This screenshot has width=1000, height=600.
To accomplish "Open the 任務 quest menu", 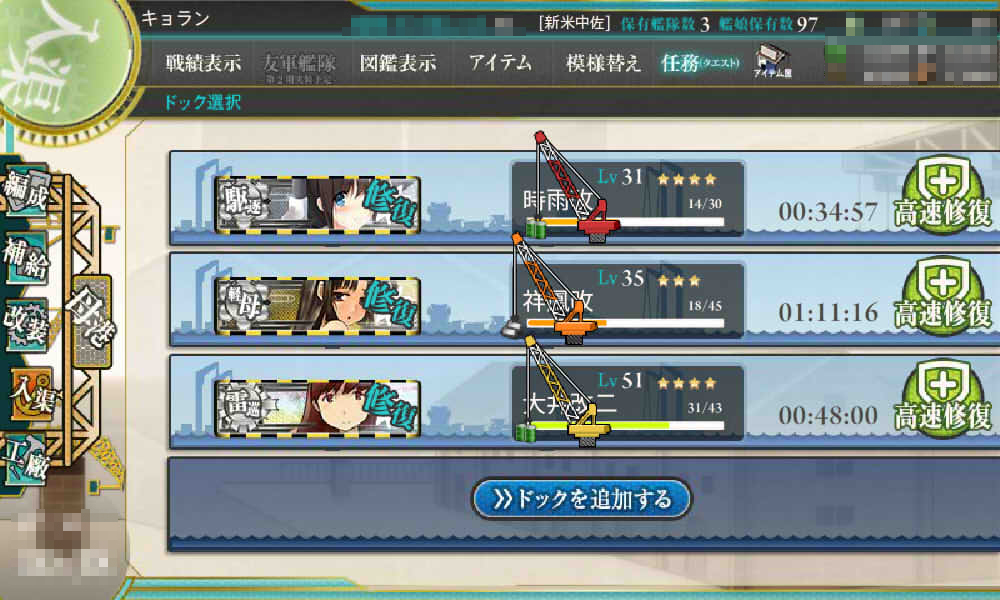I will pos(700,63).
